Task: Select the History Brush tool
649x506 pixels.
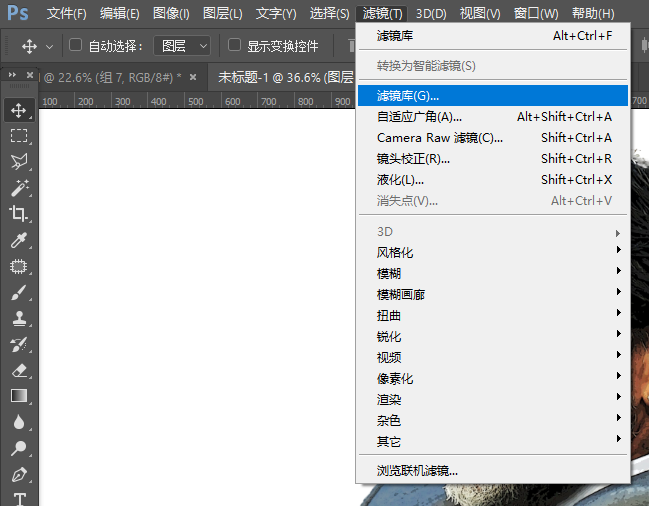Action: 19,345
